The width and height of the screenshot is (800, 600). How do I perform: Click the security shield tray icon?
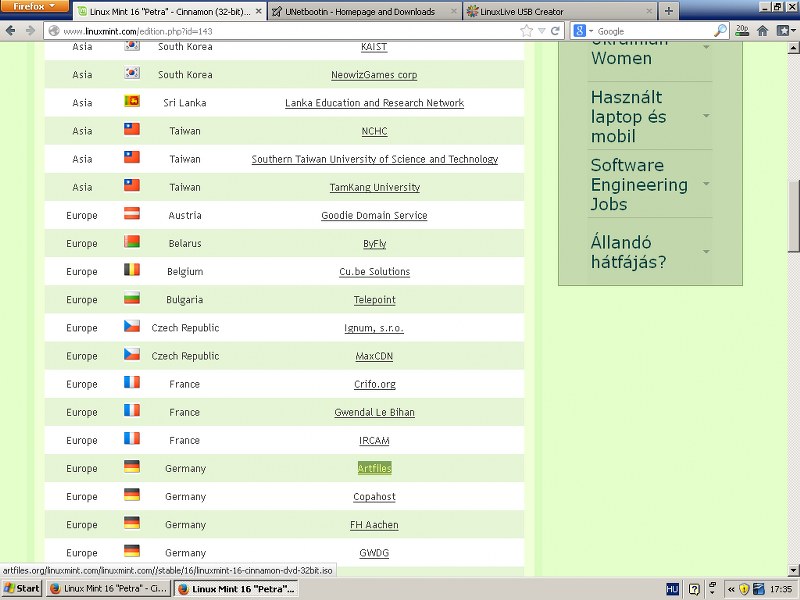(x=744, y=589)
